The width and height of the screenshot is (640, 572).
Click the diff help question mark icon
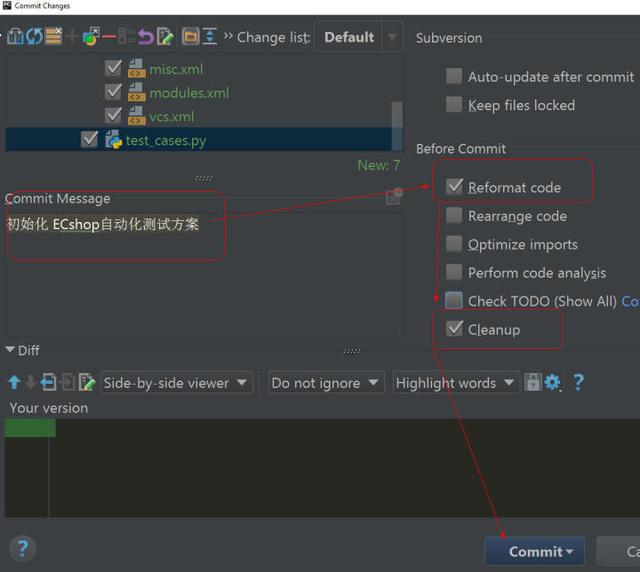578,382
